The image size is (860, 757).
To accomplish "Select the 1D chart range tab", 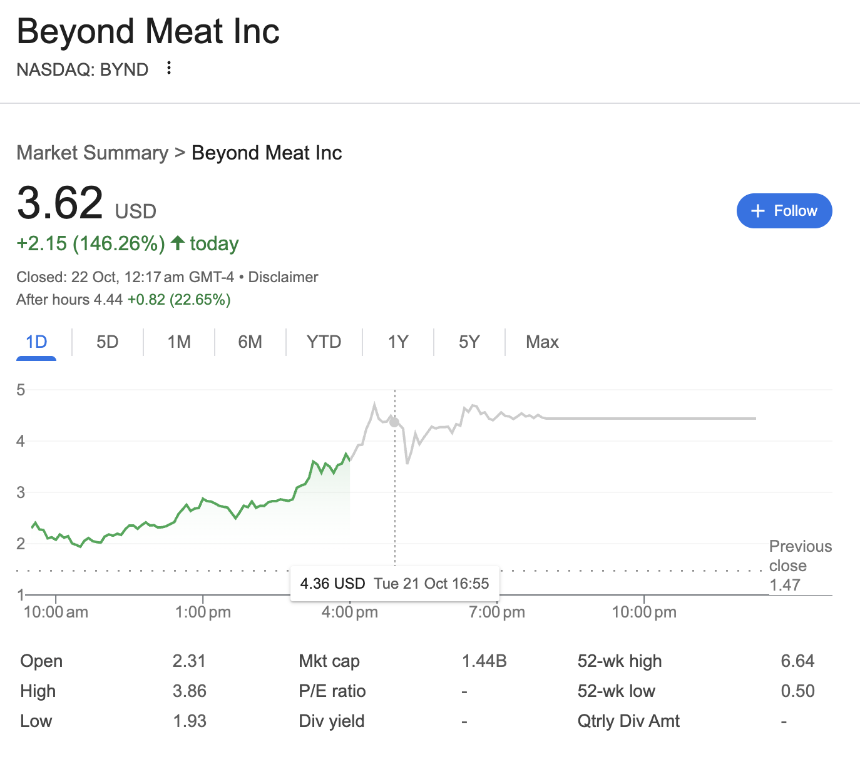I will (36, 342).
